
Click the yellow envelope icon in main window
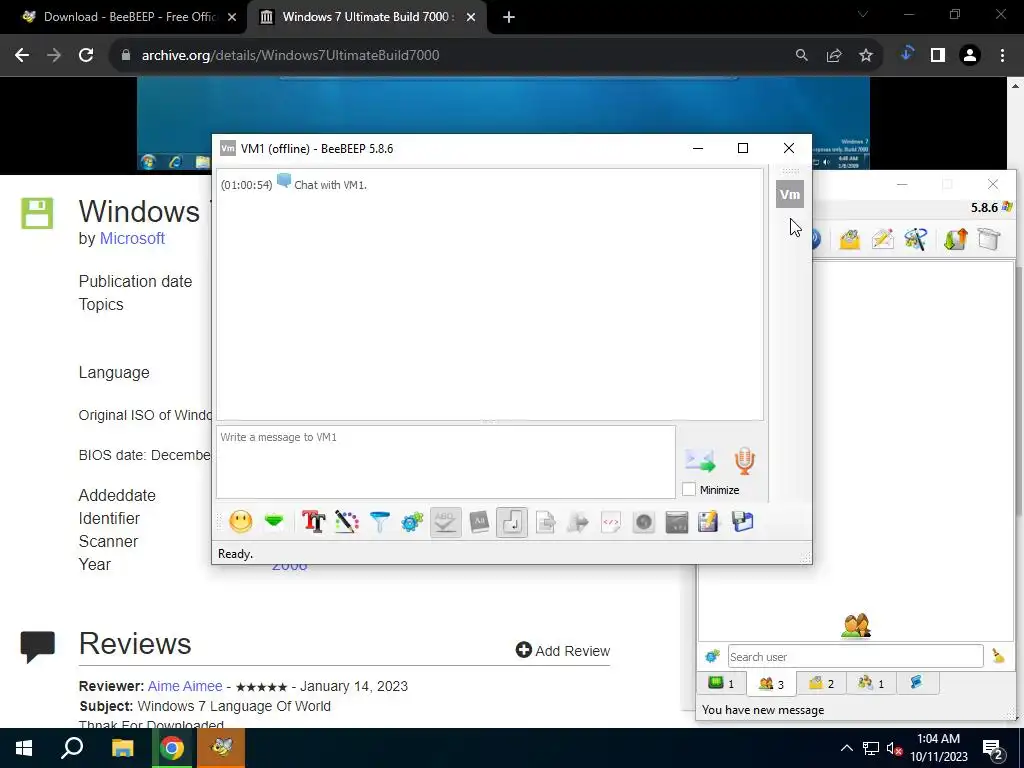pos(850,239)
